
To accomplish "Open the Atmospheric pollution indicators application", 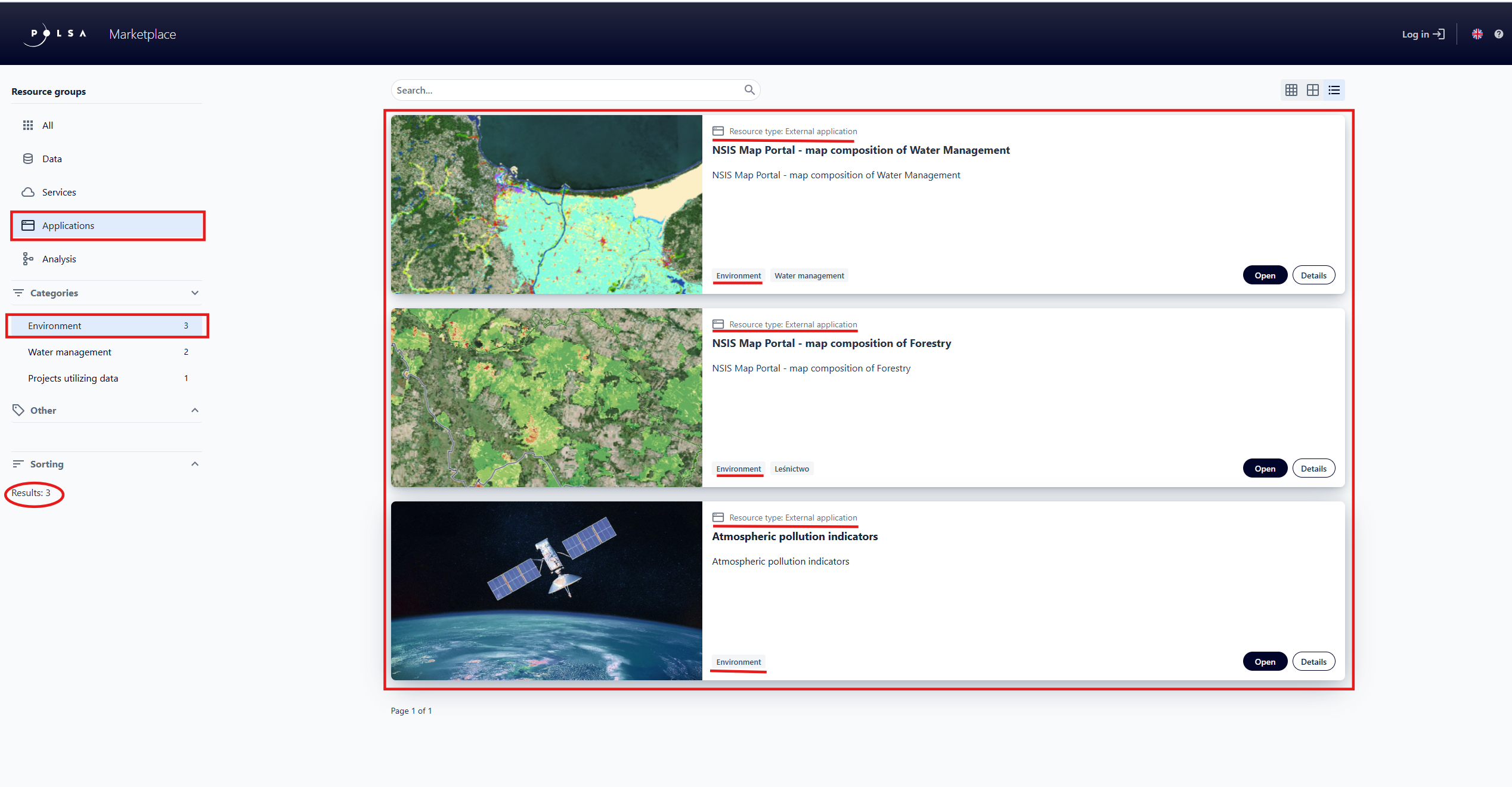I will (1265, 661).
